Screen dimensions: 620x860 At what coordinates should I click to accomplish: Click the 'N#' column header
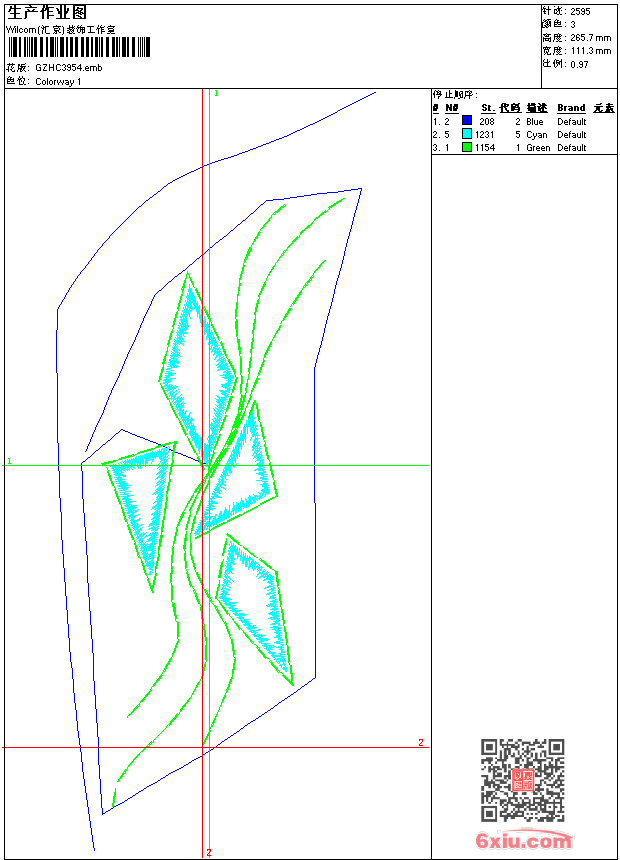pos(452,108)
